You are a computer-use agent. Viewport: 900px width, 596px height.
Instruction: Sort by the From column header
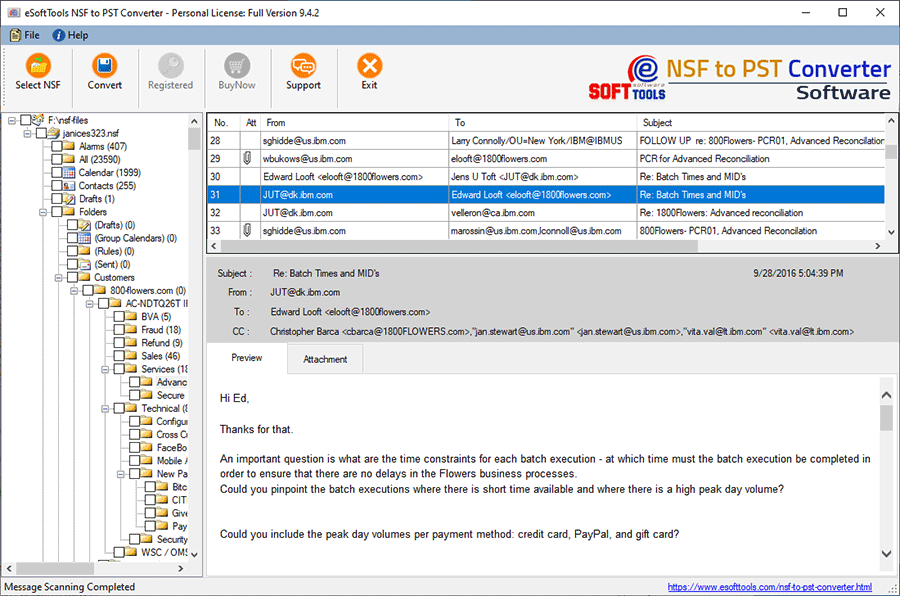[x=354, y=122]
